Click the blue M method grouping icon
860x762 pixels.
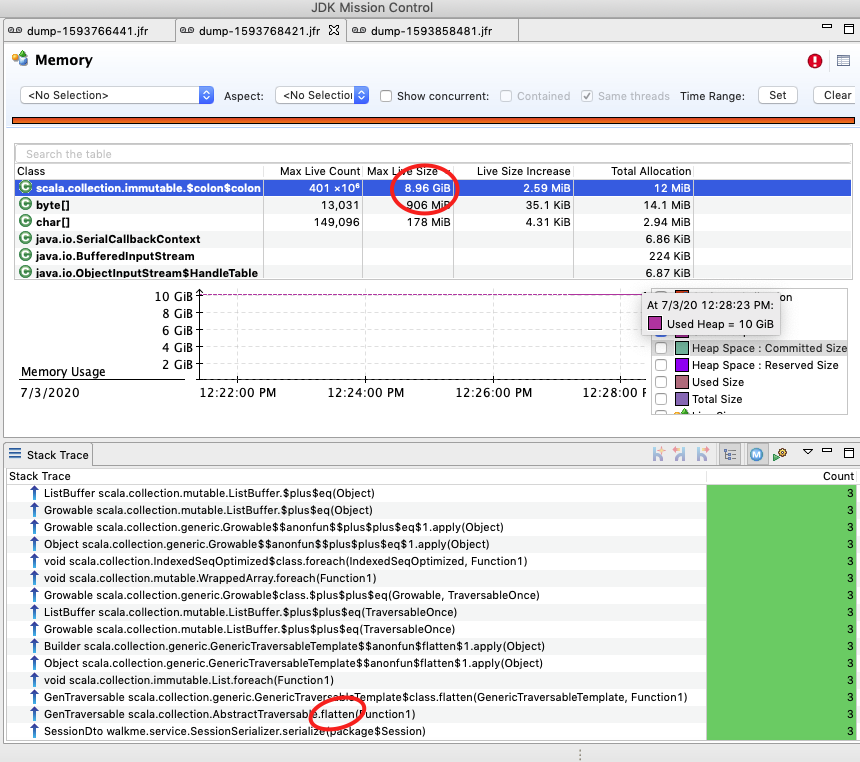click(x=757, y=454)
